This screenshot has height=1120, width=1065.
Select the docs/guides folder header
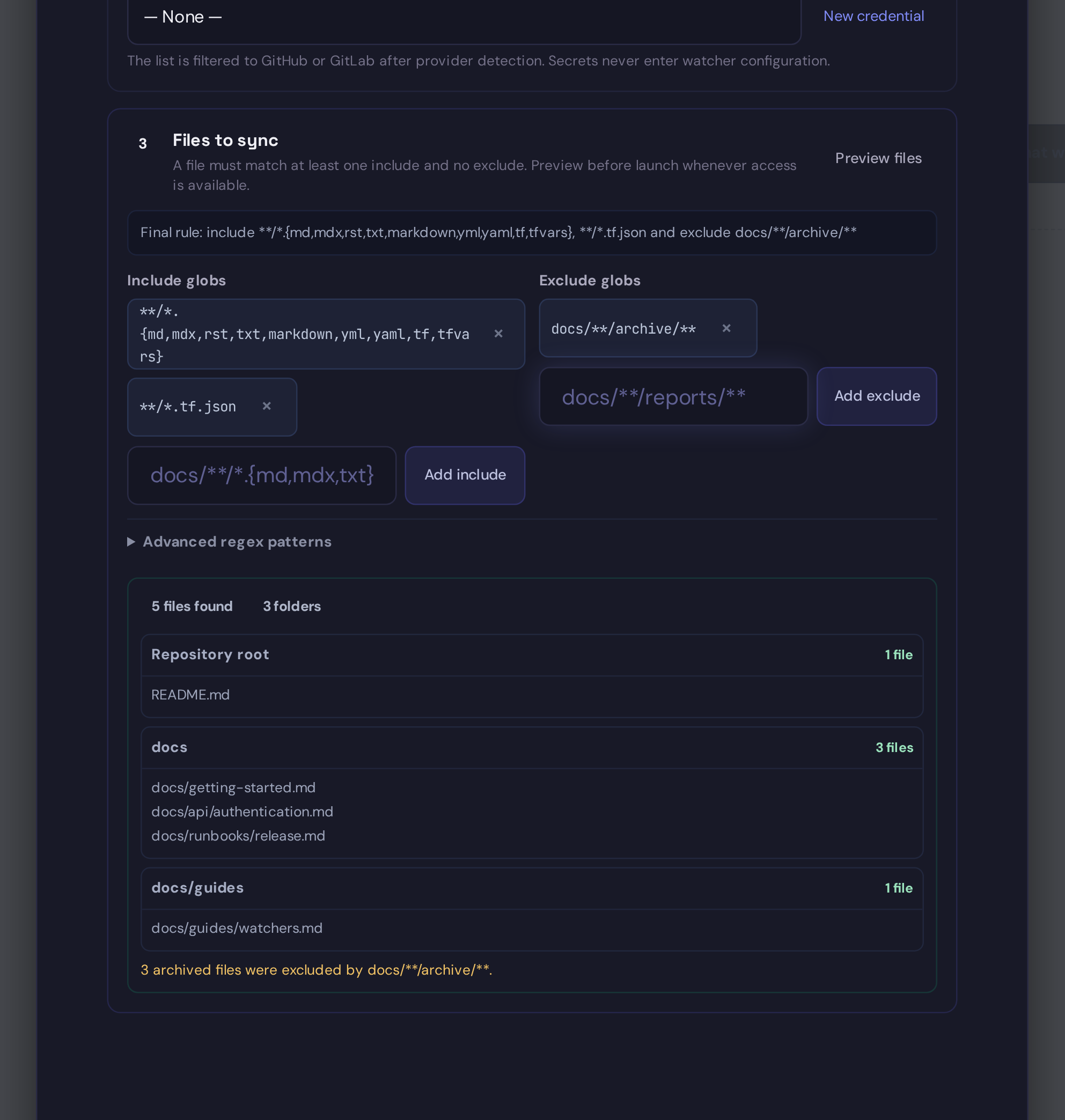click(532, 888)
